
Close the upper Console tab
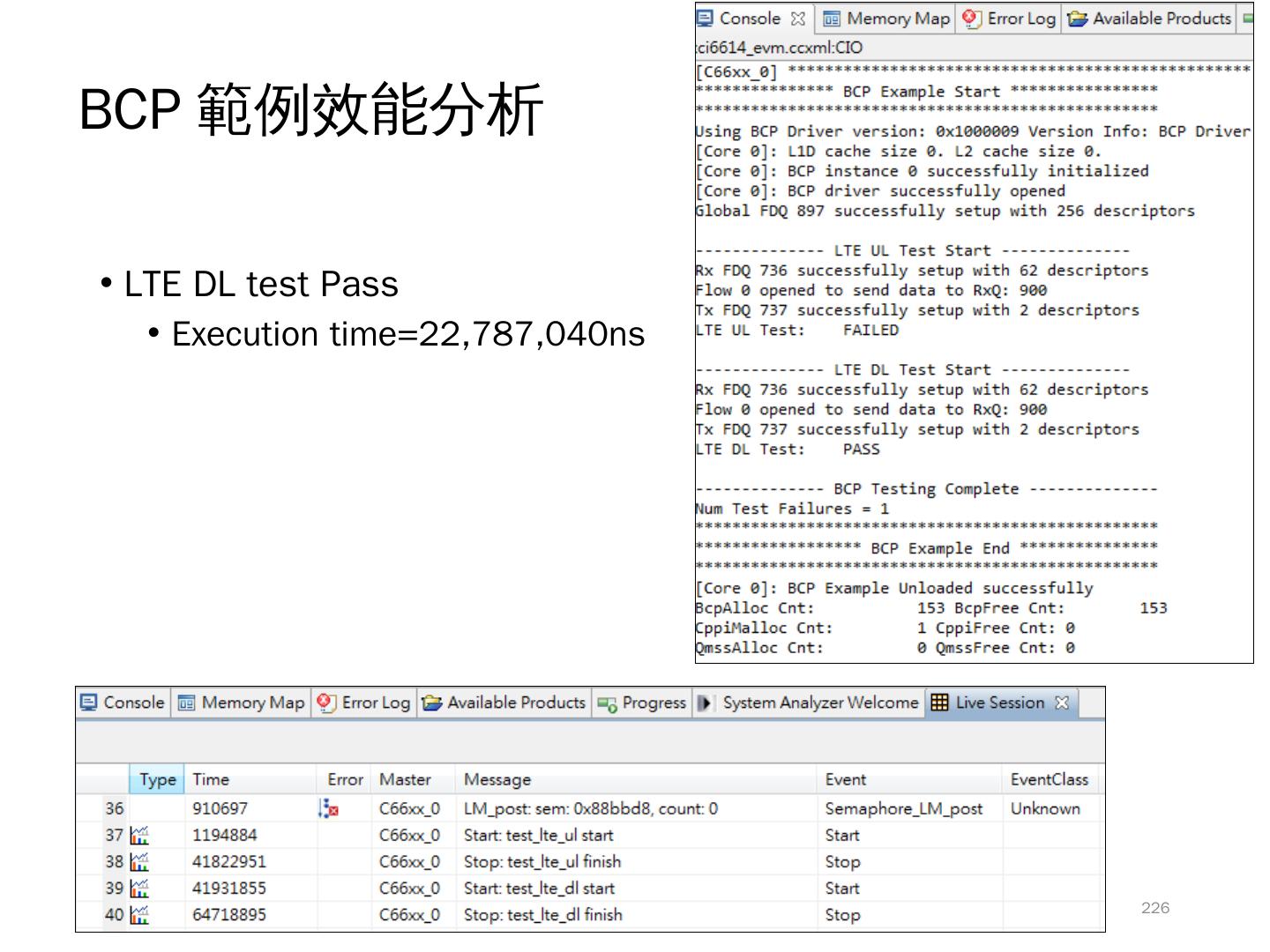click(798, 19)
